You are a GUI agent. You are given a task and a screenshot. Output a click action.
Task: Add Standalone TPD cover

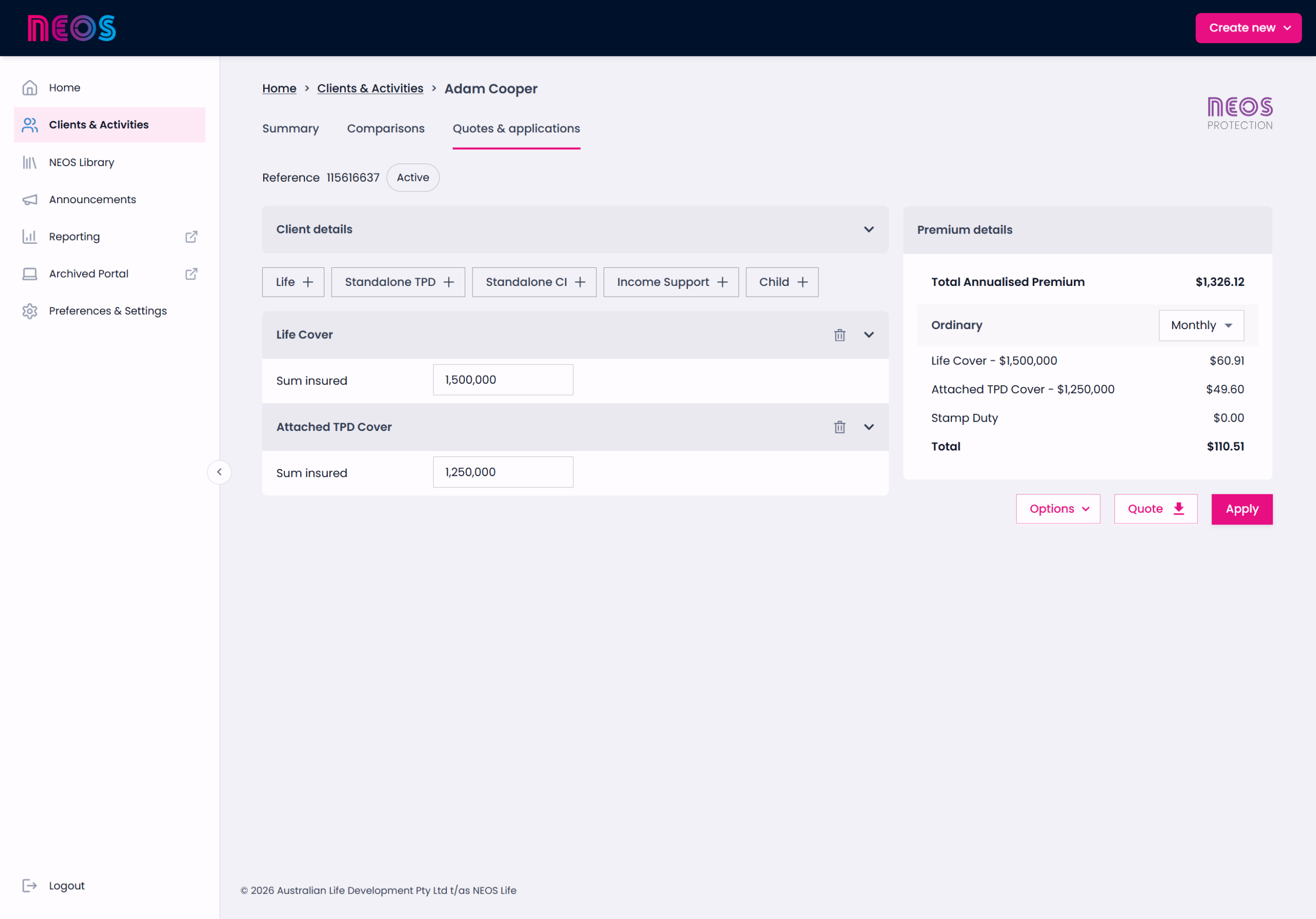coord(398,282)
